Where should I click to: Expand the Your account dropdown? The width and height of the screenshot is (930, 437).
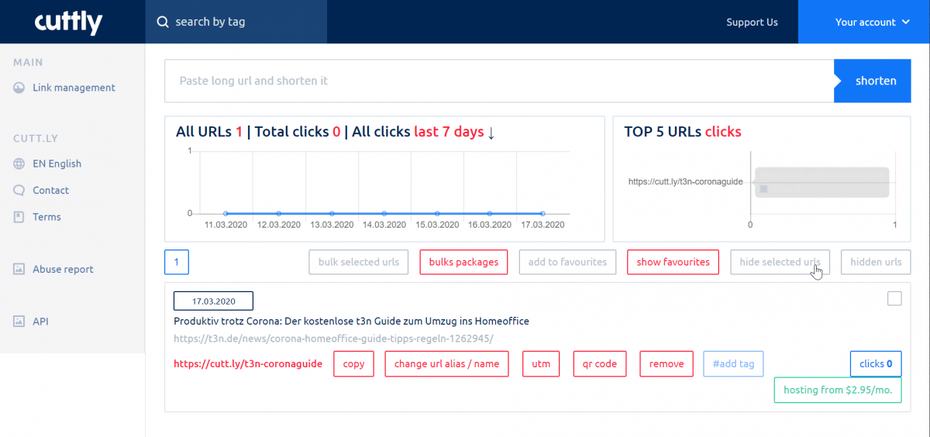pyautogui.click(x=864, y=22)
